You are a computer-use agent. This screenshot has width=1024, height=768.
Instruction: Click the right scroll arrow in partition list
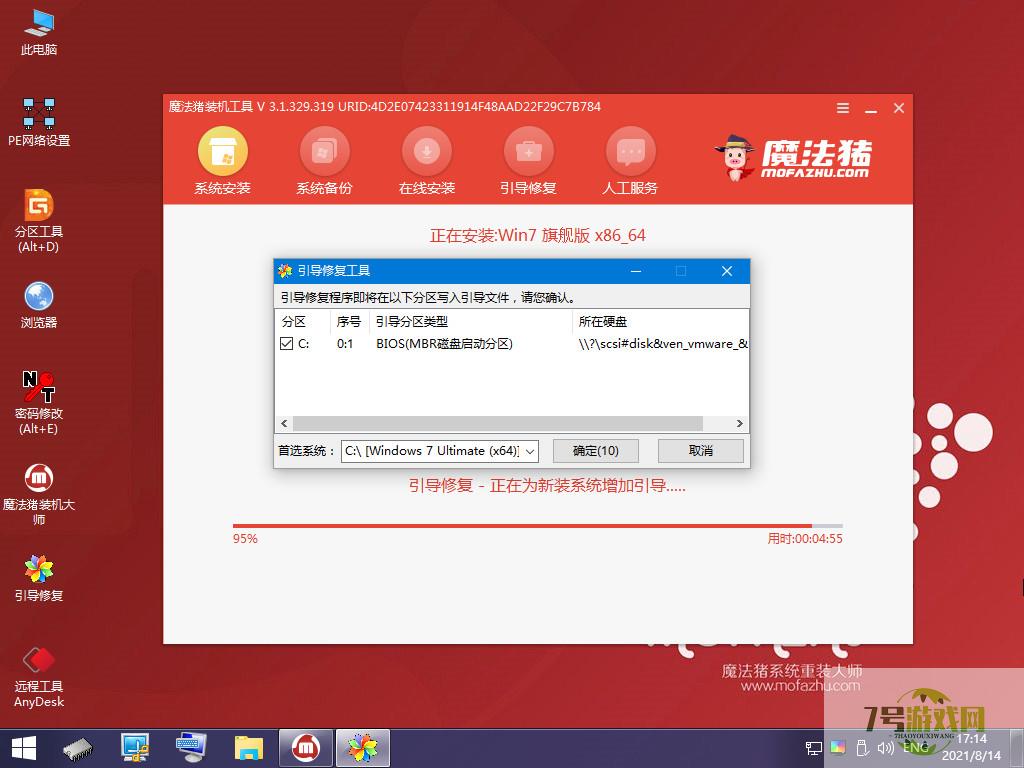[739, 423]
